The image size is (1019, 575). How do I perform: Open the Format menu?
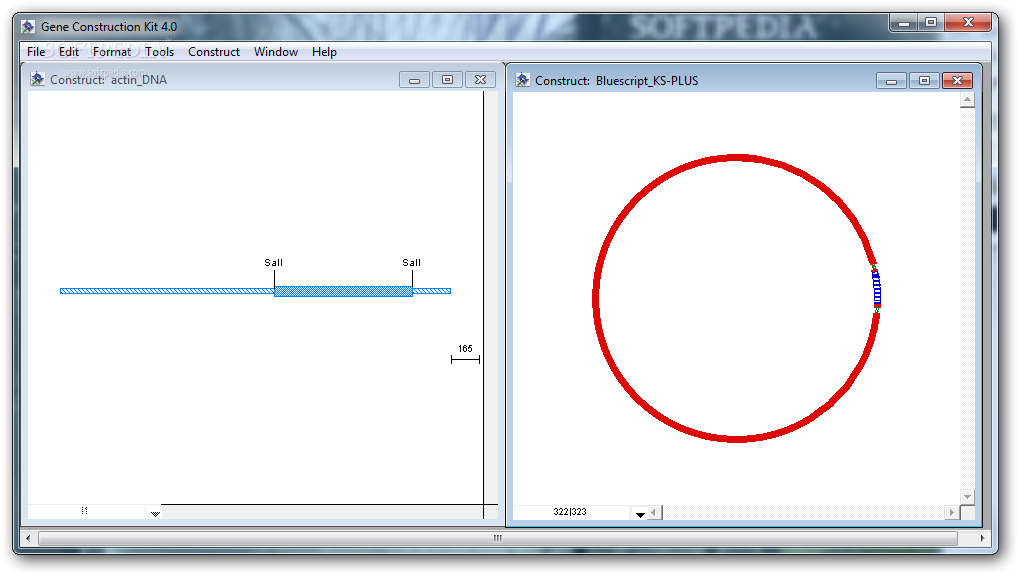[x=112, y=52]
